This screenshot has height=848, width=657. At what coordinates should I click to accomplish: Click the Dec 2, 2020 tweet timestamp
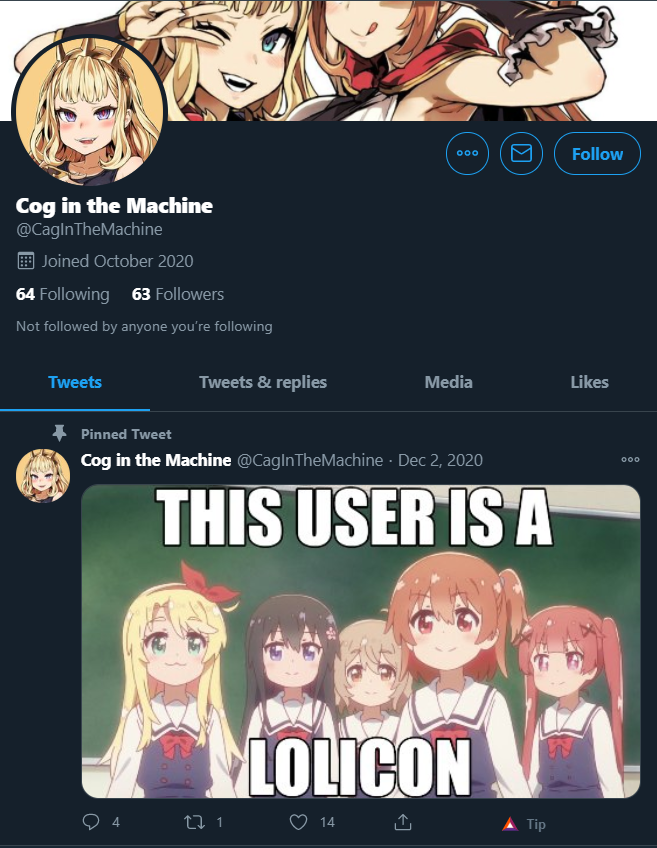coord(440,460)
